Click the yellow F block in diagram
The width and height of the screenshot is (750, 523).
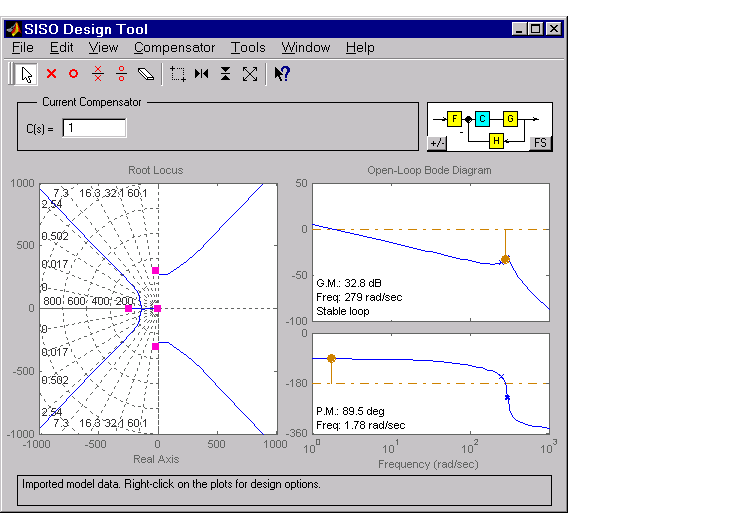pos(453,119)
